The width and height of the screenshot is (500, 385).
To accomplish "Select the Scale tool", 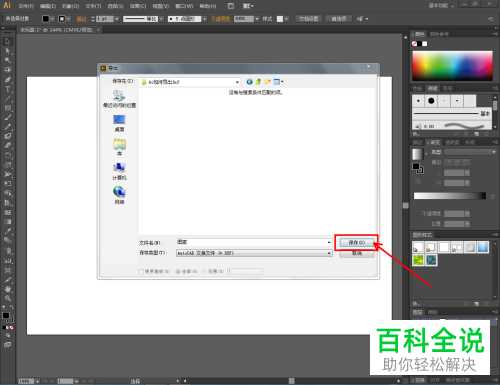I will (7, 164).
